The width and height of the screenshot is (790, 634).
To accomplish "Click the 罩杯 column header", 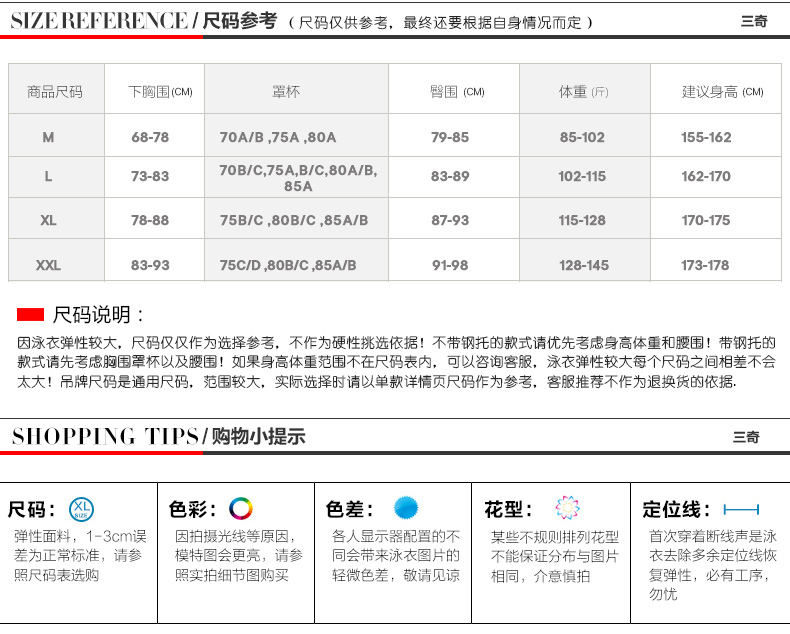I will point(286,91).
